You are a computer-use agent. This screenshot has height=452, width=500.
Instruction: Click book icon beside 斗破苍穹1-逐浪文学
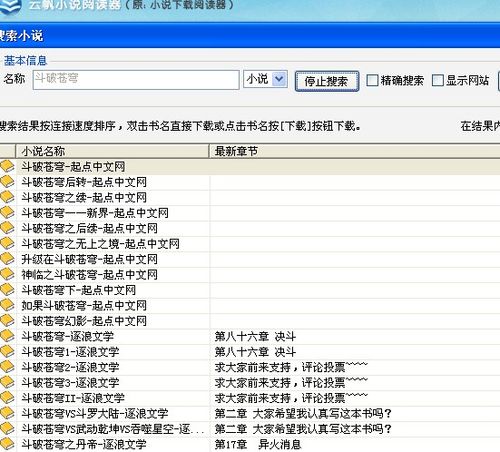click(x=7, y=351)
